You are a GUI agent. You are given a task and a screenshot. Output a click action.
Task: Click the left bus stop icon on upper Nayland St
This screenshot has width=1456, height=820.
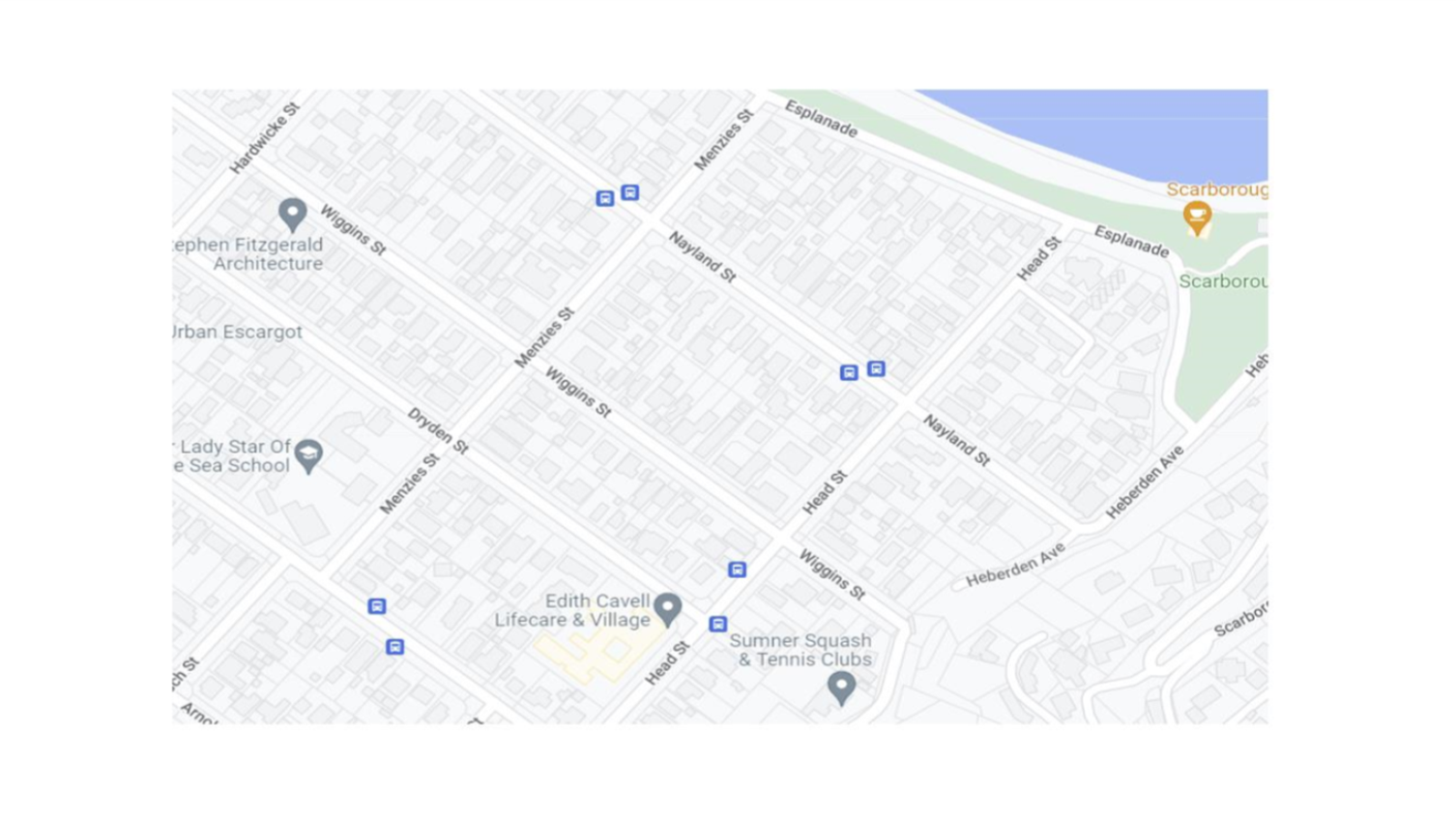604,198
